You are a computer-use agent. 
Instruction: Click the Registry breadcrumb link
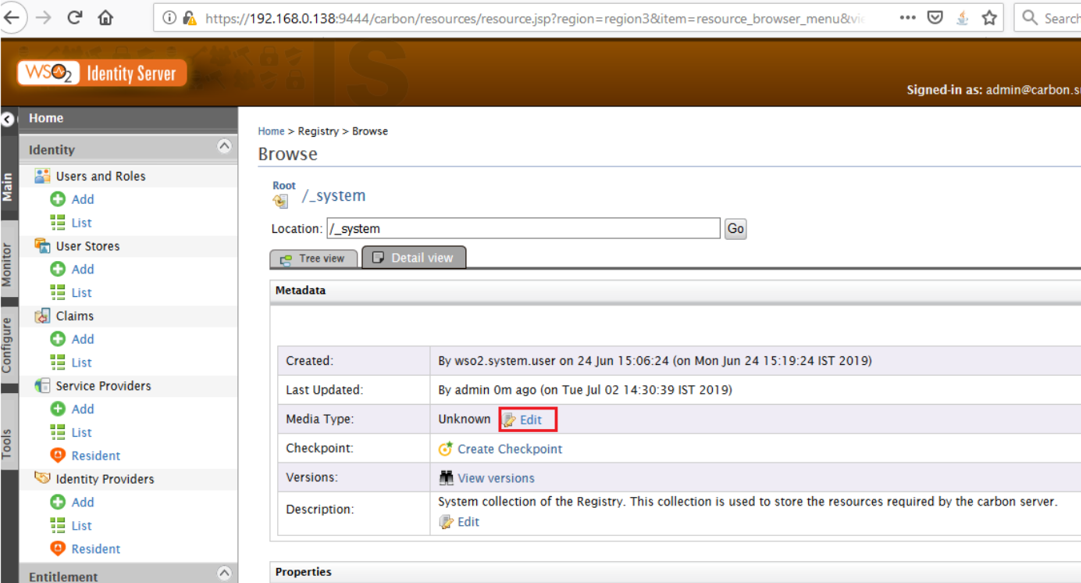(318, 131)
